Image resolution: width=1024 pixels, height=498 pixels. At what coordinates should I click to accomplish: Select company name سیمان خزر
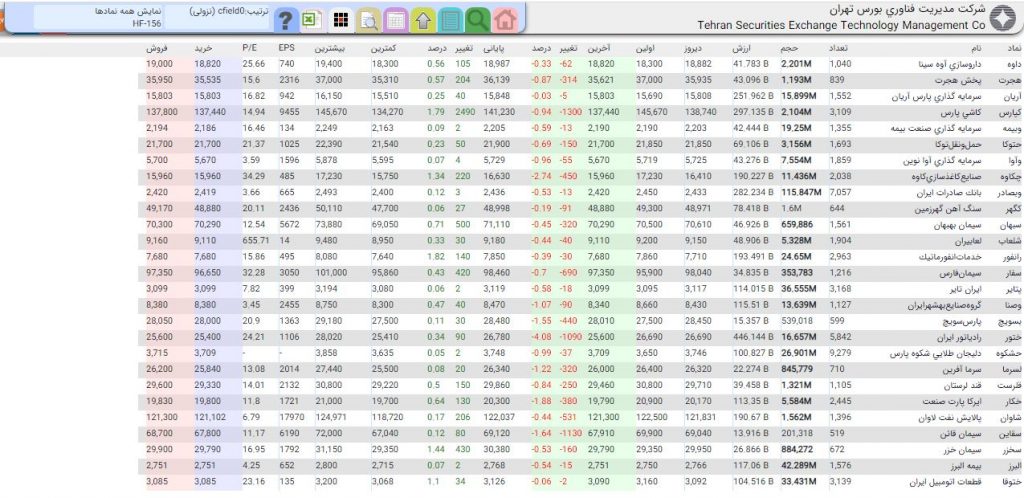(963, 450)
